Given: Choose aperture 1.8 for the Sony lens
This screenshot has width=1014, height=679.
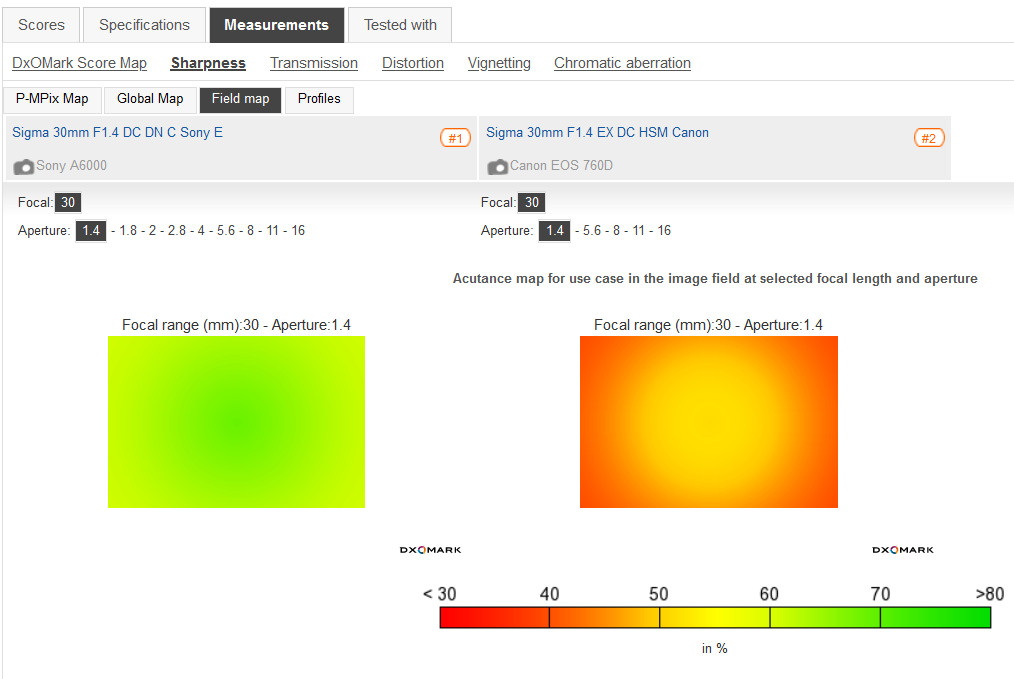Looking at the screenshot, I should pyautogui.click(x=128, y=231).
